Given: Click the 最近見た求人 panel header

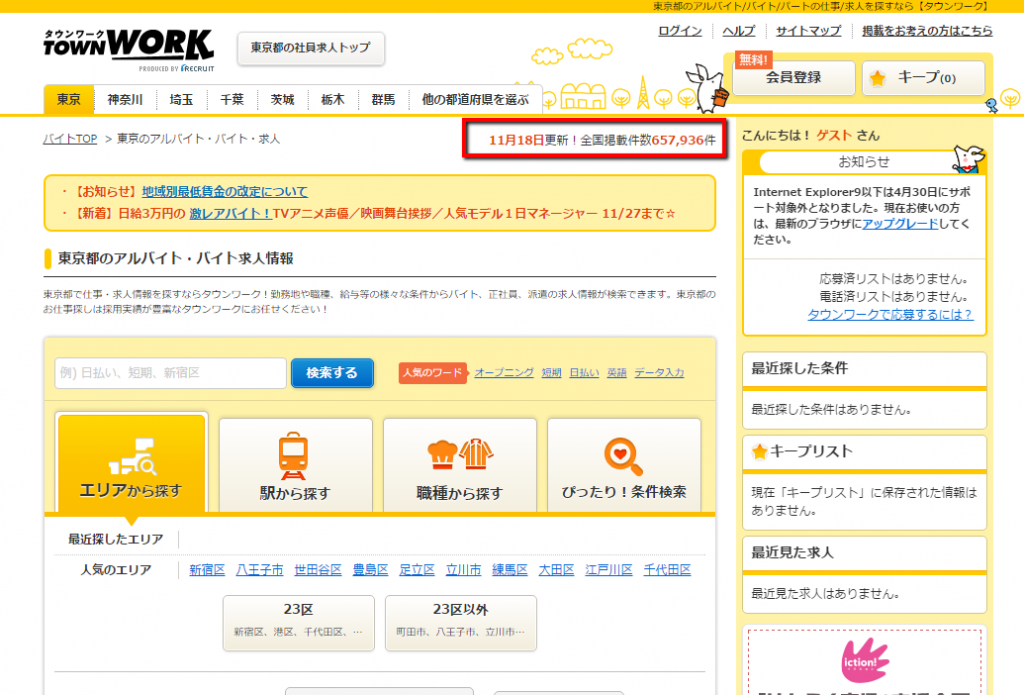Looking at the screenshot, I should [x=864, y=553].
